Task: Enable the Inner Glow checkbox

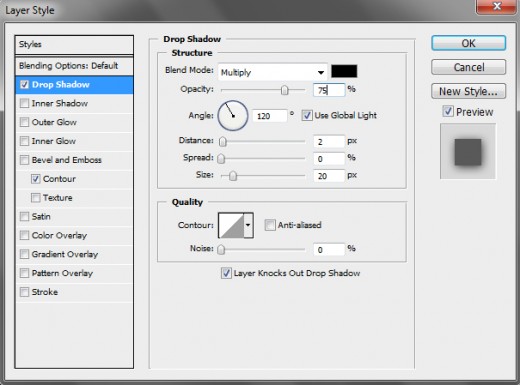Action: click(24, 141)
